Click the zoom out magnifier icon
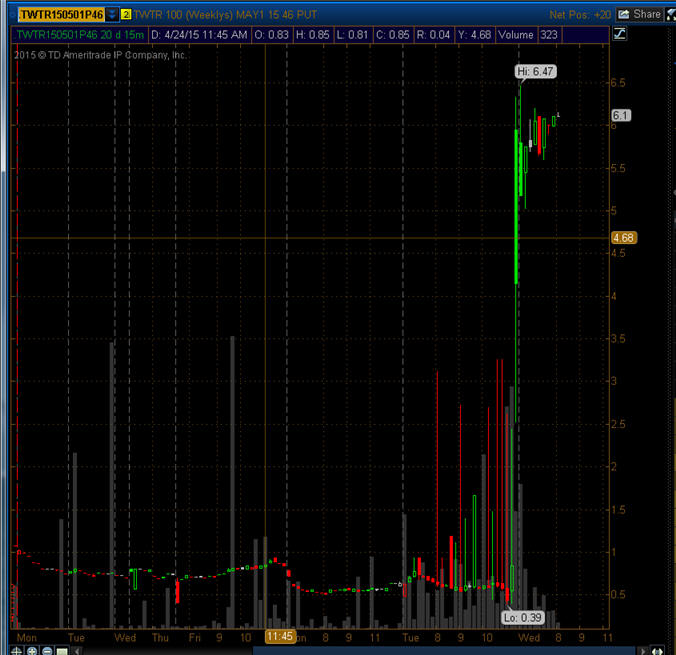Image resolution: width=676 pixels, height=655 pixels. [x=46, y=650]
